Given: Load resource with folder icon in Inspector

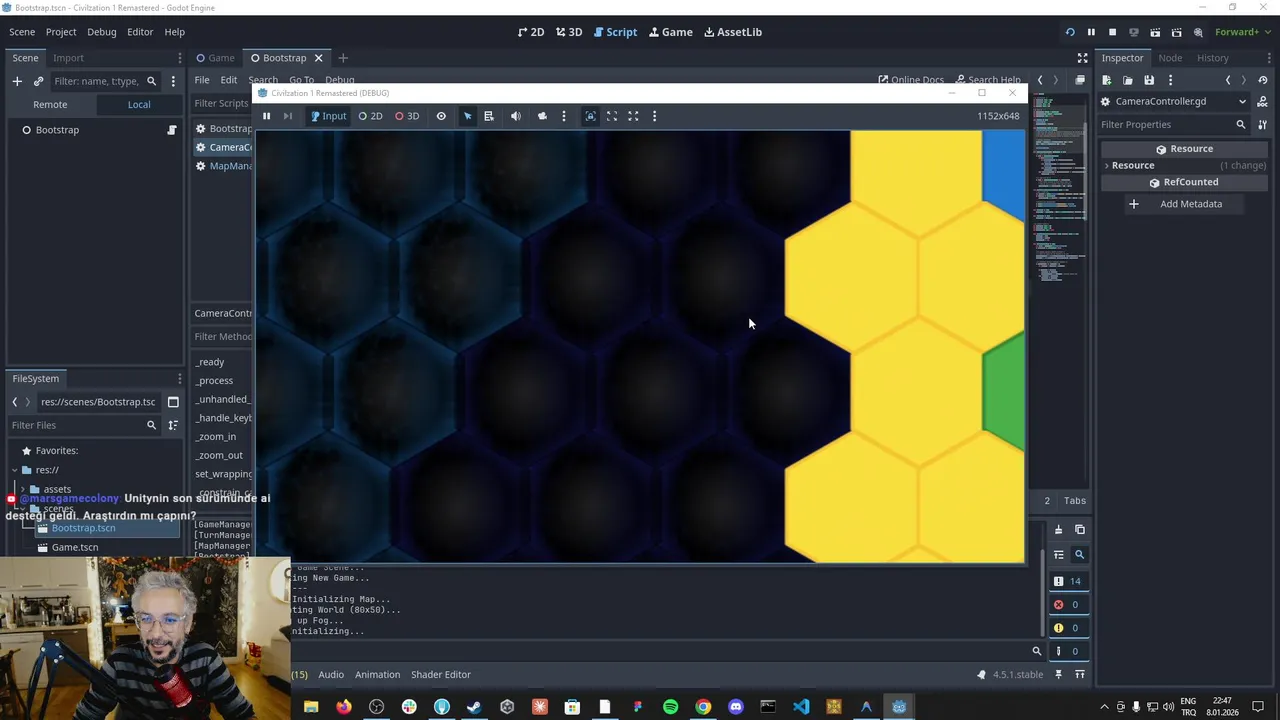Looking at the screenshot, I should click(x=1128, y=80).
